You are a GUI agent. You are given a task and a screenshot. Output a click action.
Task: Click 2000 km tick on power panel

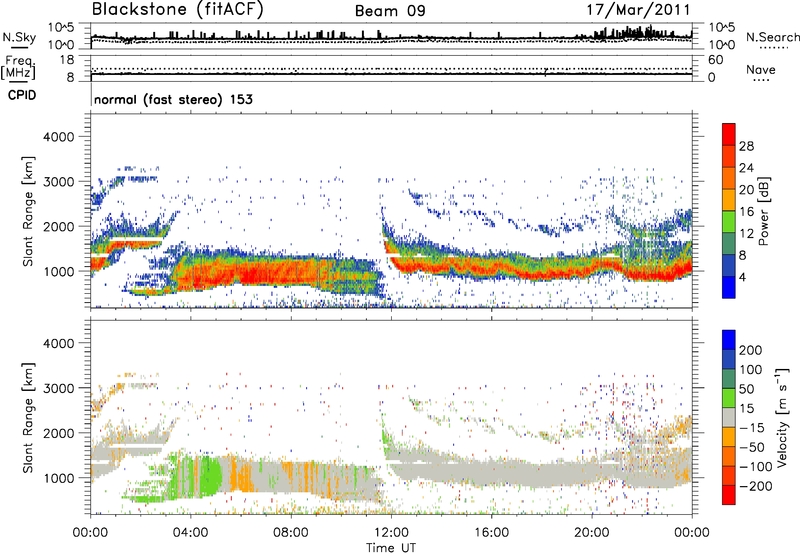[58, 226]
